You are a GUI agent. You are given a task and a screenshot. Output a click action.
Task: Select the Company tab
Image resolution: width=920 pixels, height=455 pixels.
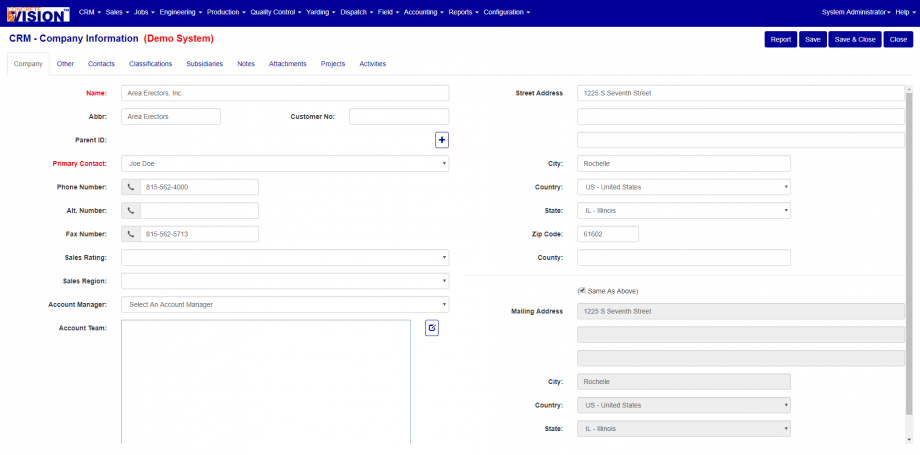28,64
